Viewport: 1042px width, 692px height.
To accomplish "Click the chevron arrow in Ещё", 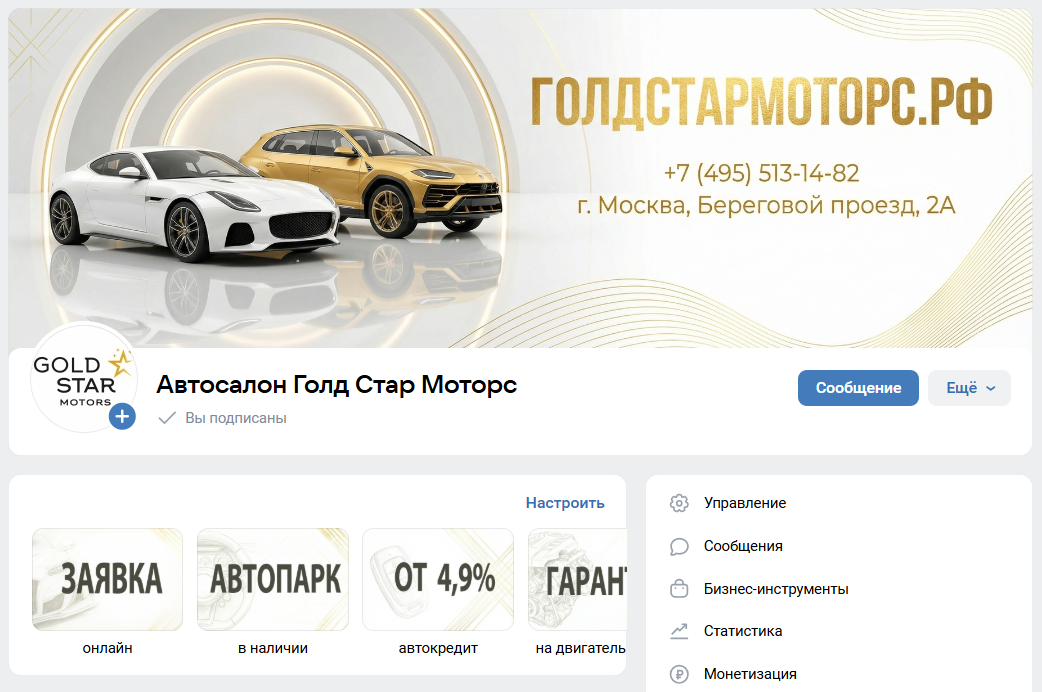I will coord(991,388).
